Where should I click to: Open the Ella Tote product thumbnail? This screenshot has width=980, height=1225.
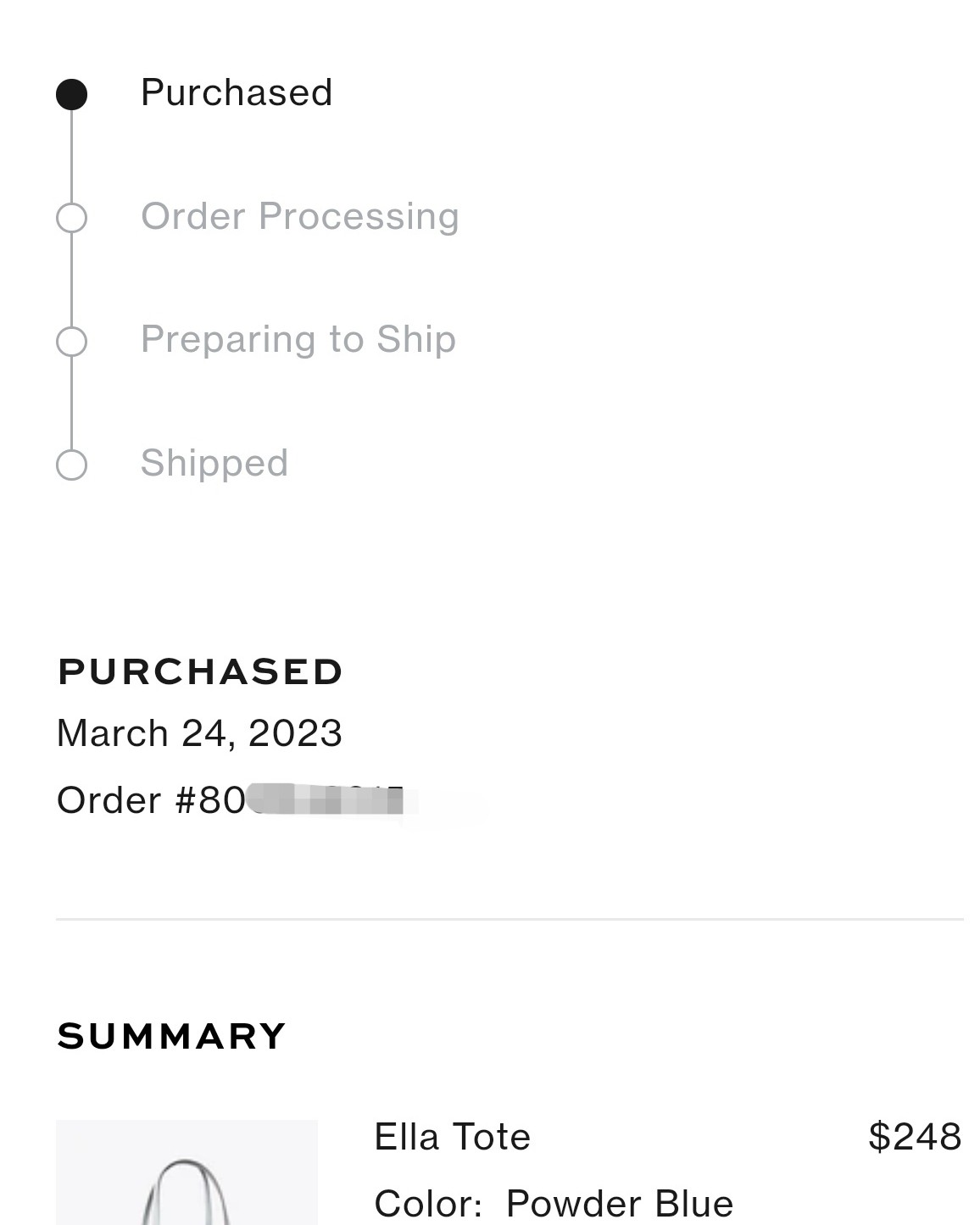(x=187, y=1172)
